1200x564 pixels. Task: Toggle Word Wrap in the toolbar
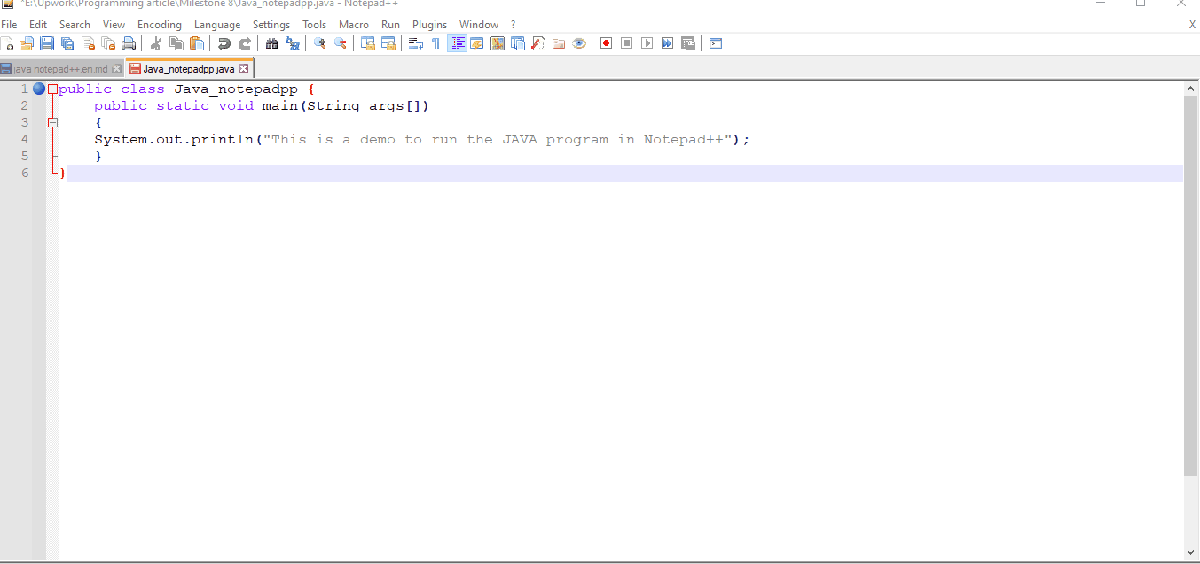tap(416, 43)
